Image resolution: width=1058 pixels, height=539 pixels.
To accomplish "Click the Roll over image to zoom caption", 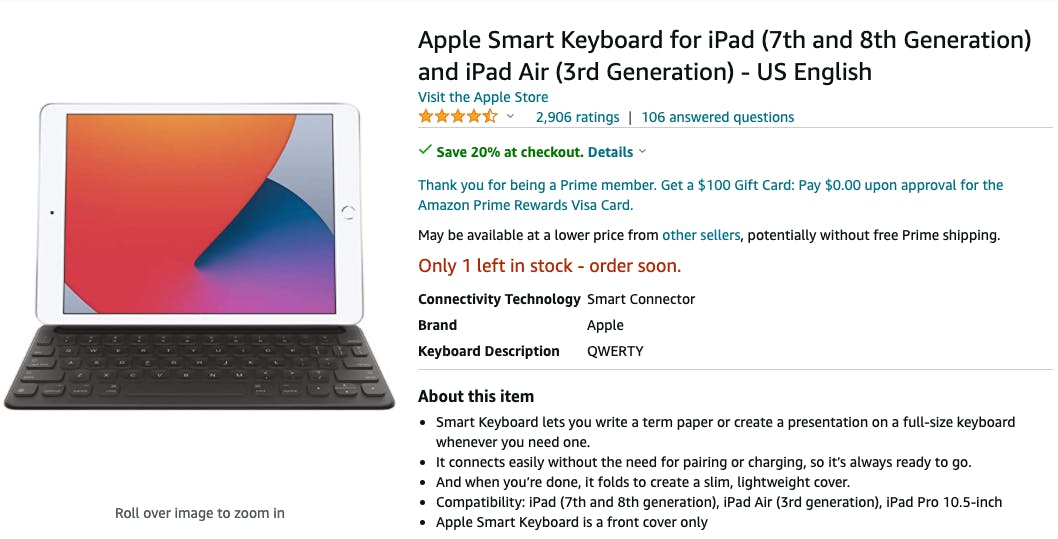I will [199, 513].
